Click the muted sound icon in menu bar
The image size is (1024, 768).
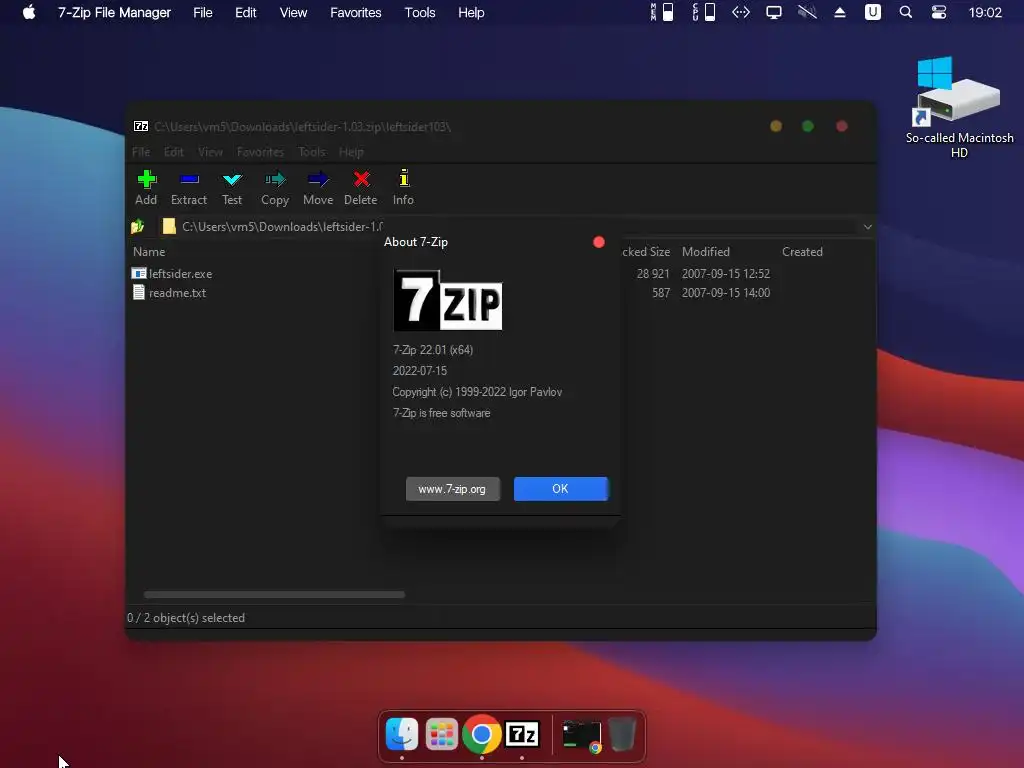(807, 12)
